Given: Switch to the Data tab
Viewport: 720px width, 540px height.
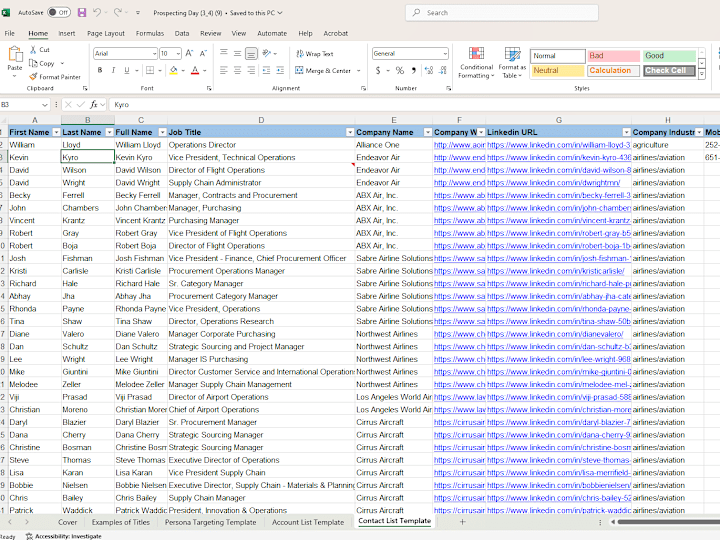Looking at the screenshot, I should [x=182, y=34].
